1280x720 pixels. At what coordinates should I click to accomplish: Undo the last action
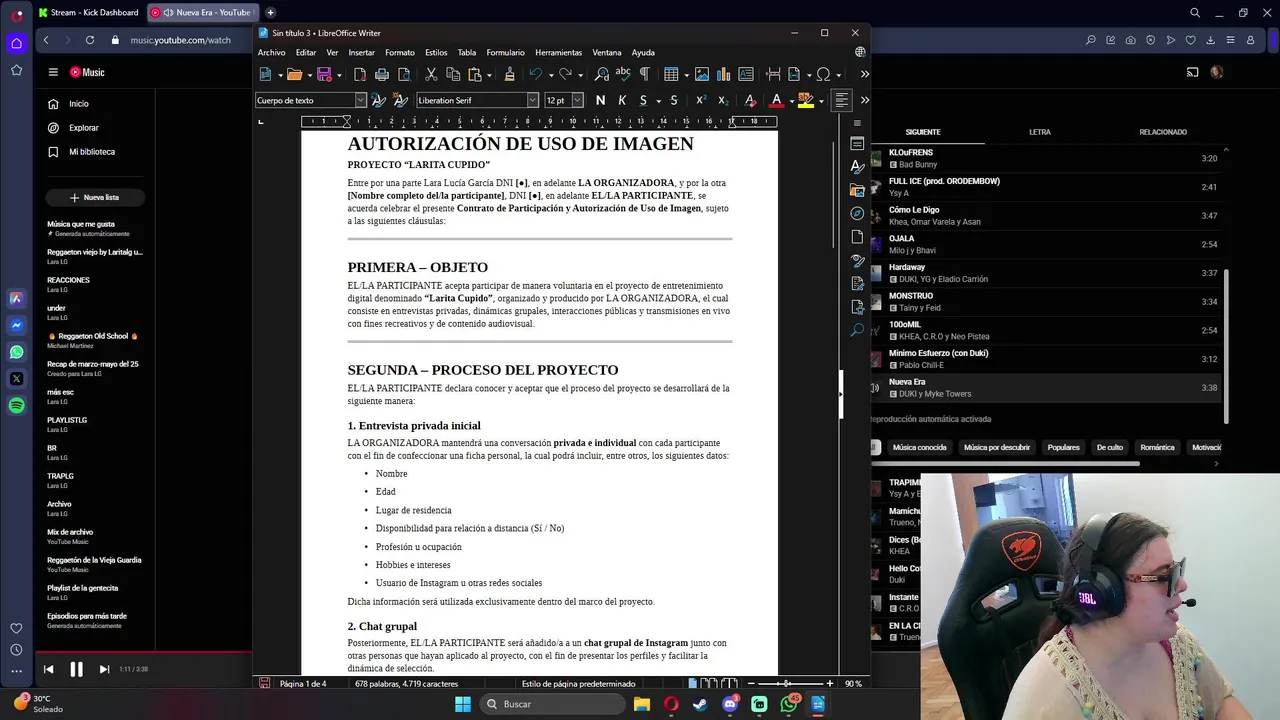pos(536,74)
